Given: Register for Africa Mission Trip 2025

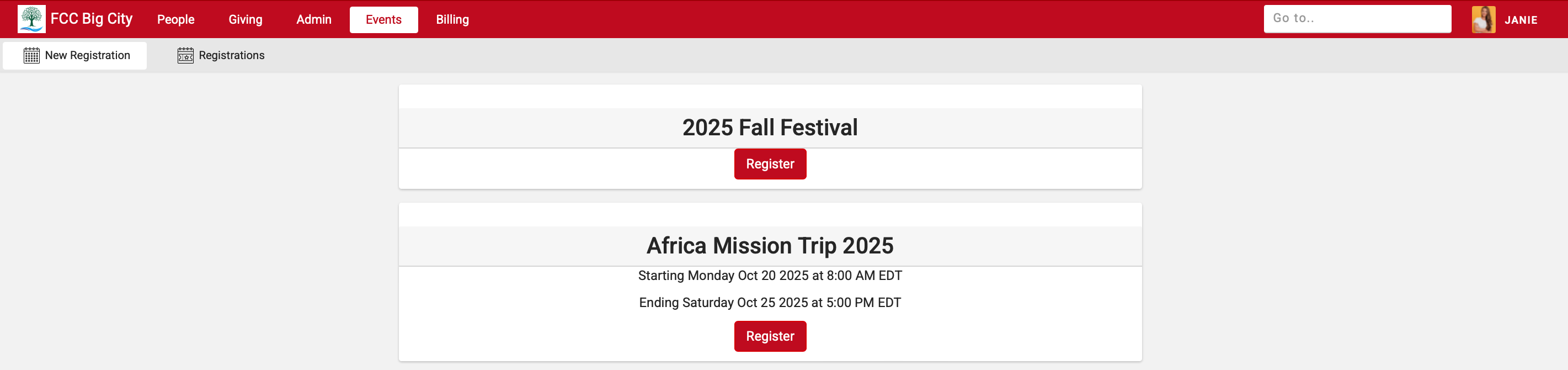Looking at the screenshot, I should [770, 336].
